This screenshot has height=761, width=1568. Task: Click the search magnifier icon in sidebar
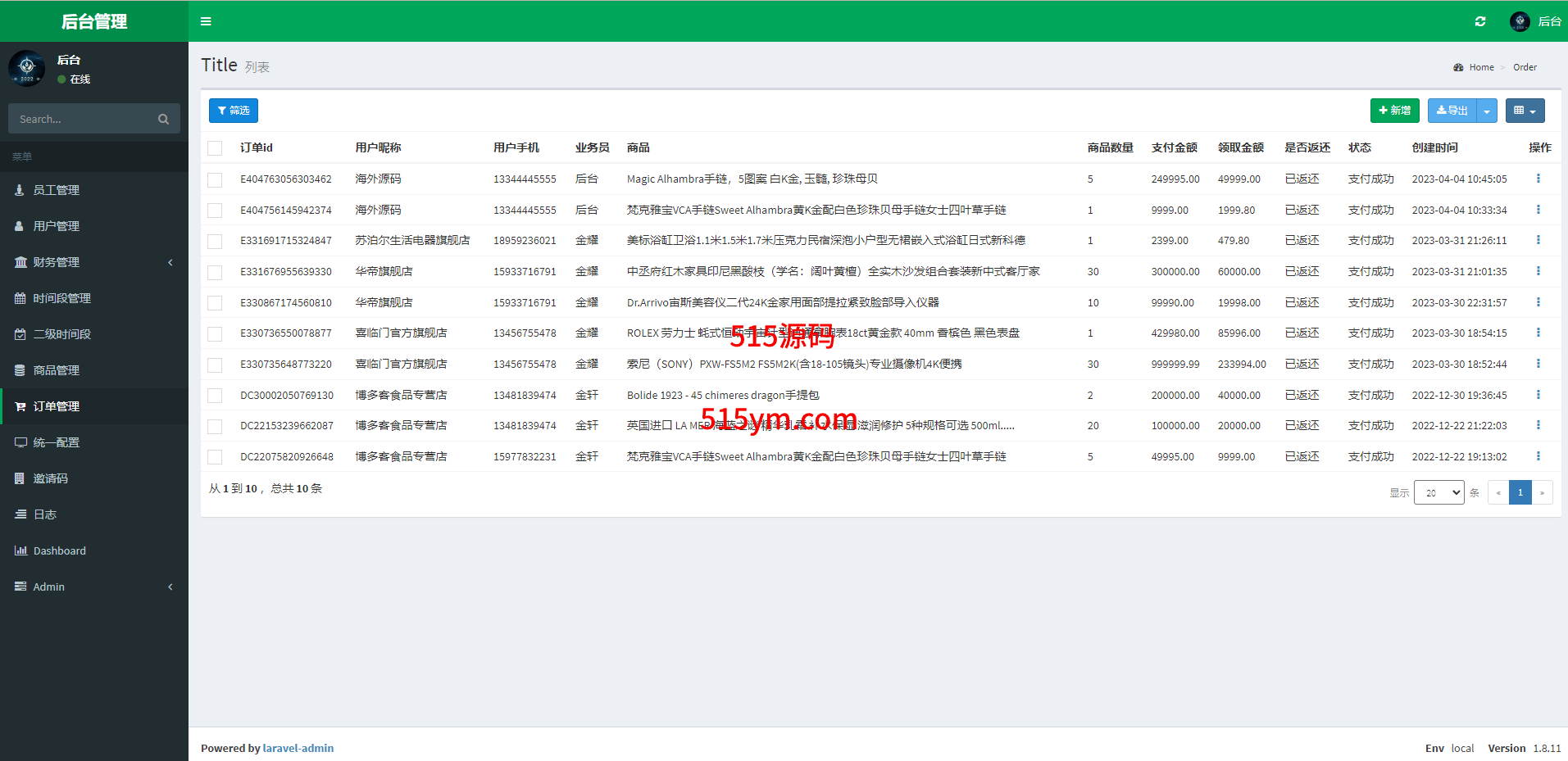pos(163,120)
